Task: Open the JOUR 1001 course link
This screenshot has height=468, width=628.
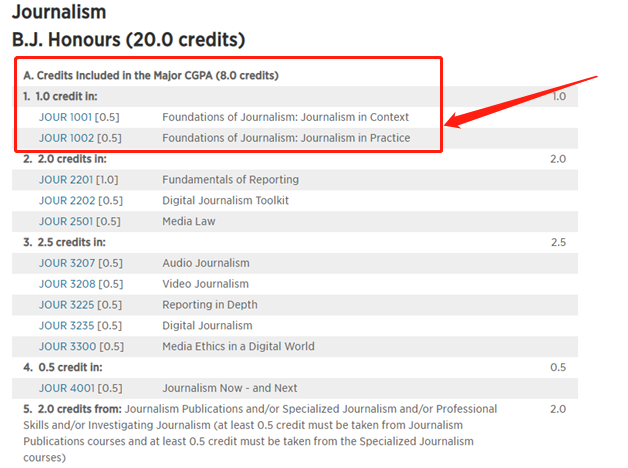Action: [65, 117]
